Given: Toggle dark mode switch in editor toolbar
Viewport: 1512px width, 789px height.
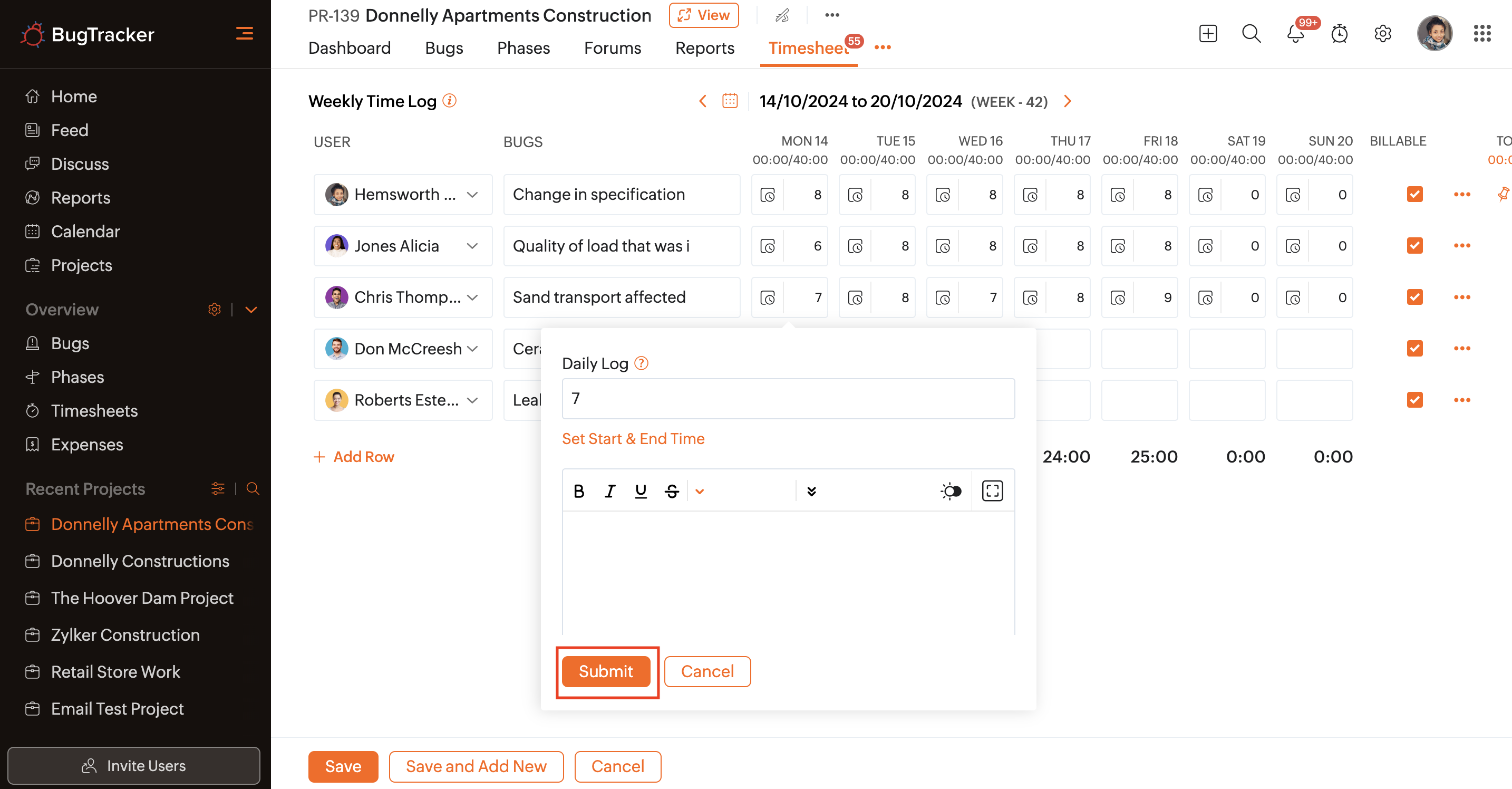Looking at the screenshot, I should (951, 491).
